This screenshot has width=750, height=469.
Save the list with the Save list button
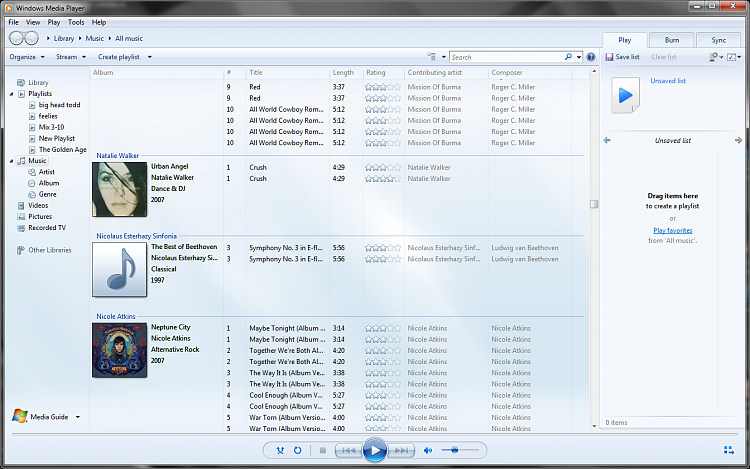[x=622, y=57]
